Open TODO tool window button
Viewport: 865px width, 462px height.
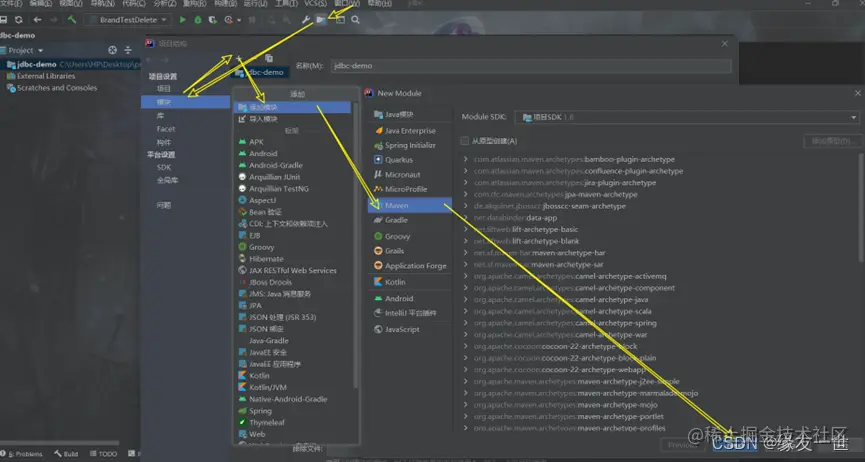(104, 454)
